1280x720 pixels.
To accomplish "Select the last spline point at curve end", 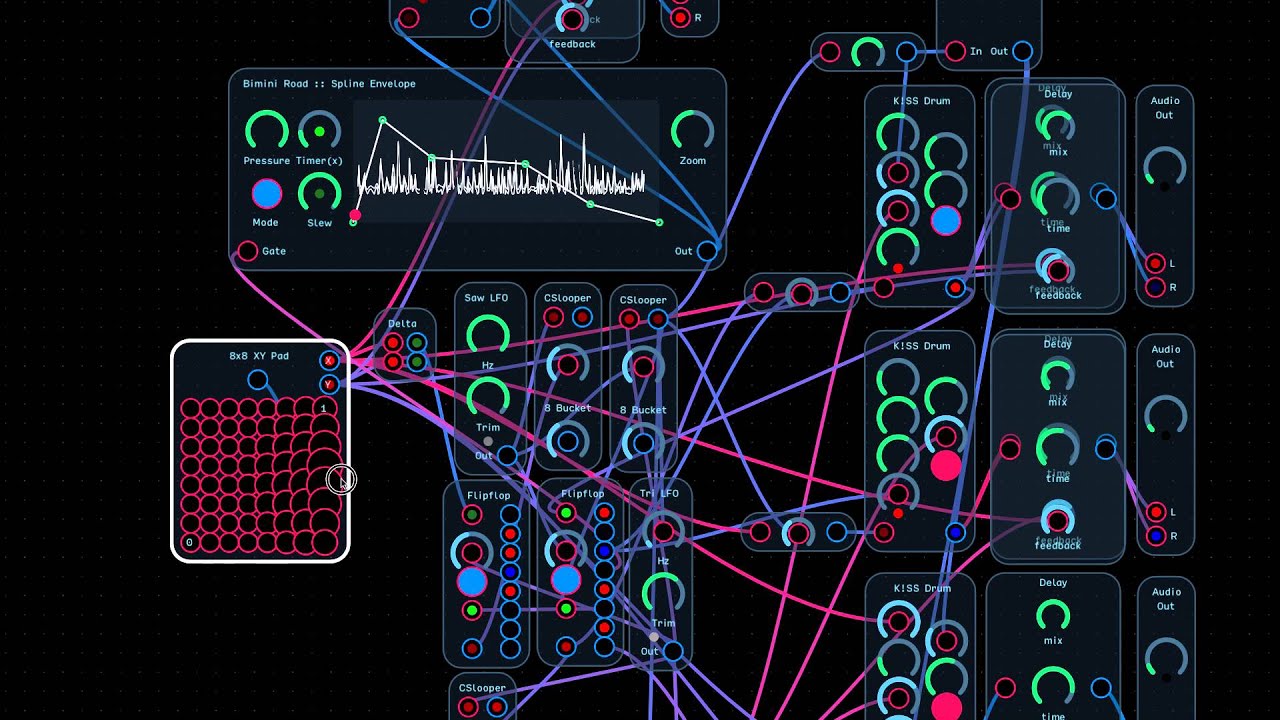I will click(x=659, y=222).
